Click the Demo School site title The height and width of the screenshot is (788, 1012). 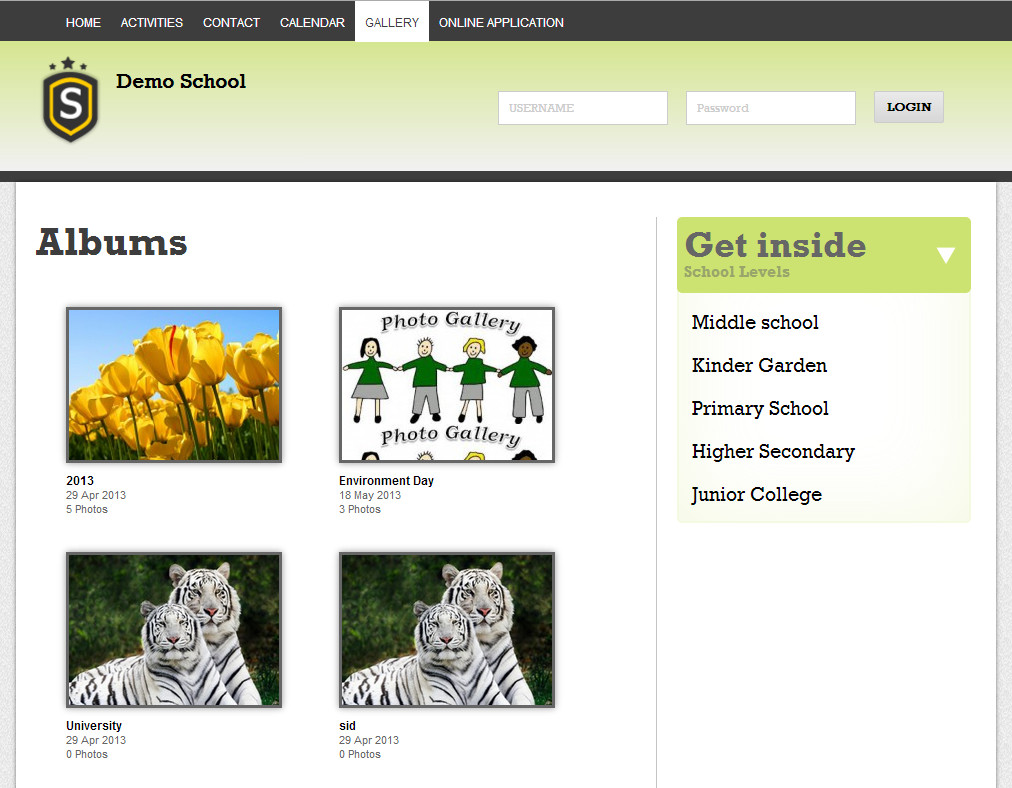click(181, 81)
